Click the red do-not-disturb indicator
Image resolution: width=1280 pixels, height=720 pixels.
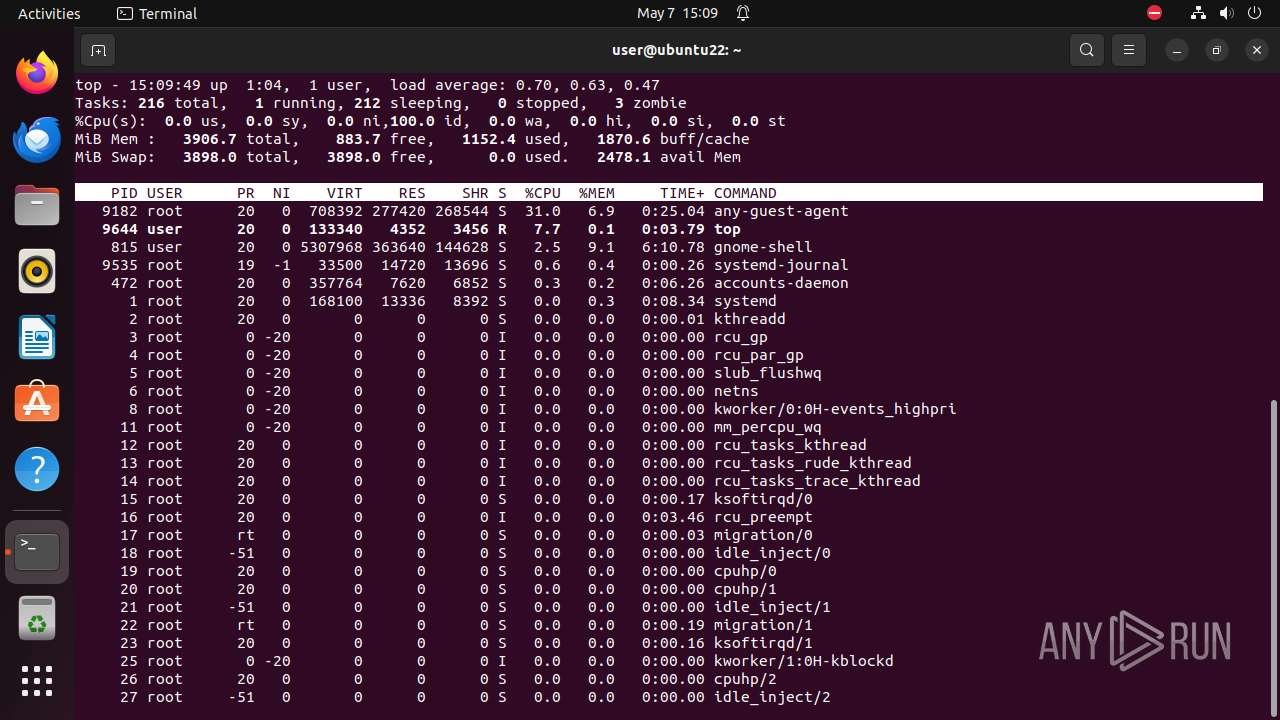click(x=1155, y=13)
